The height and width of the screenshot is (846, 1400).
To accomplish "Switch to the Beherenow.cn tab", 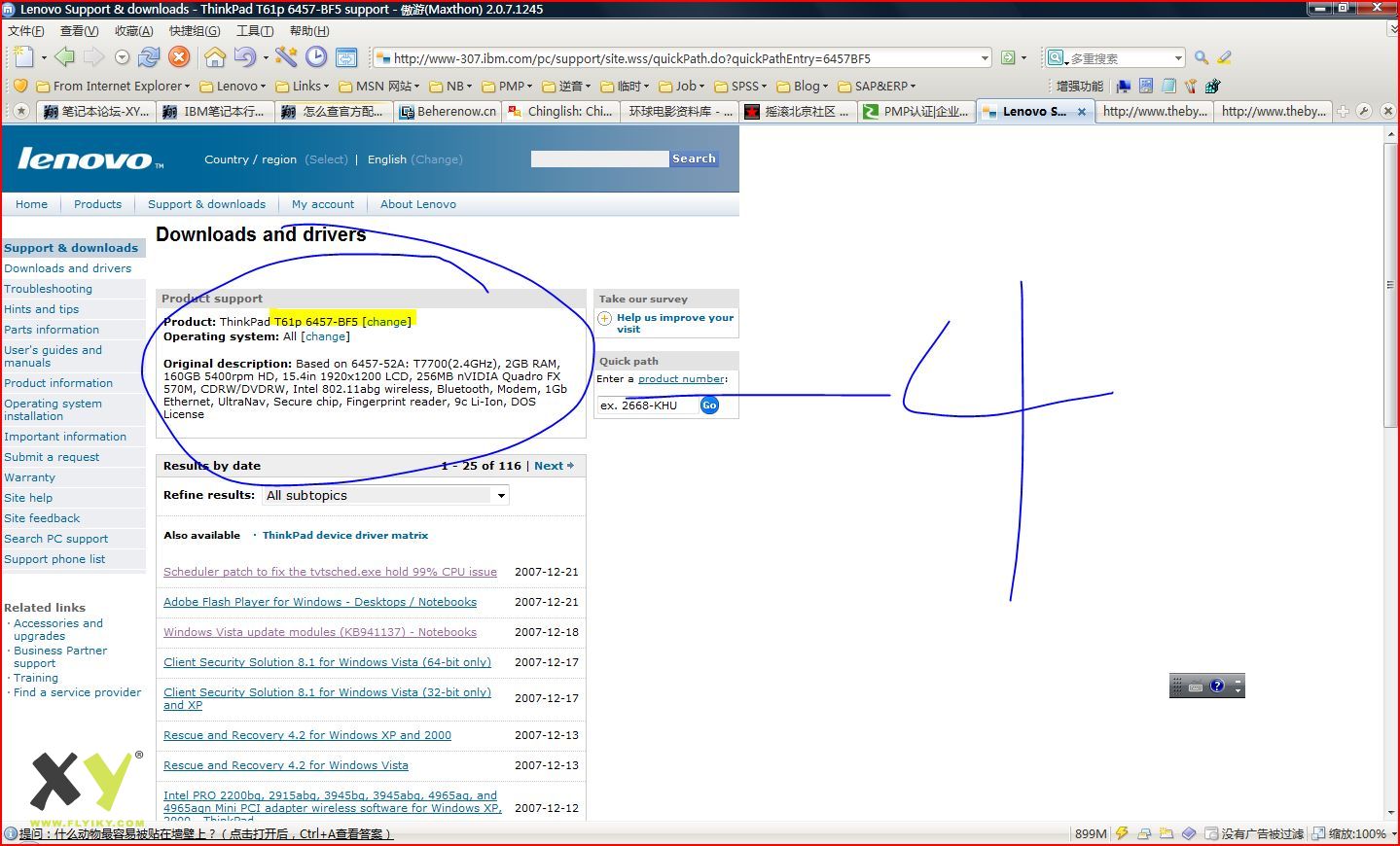I will click(x=449, y=111).
